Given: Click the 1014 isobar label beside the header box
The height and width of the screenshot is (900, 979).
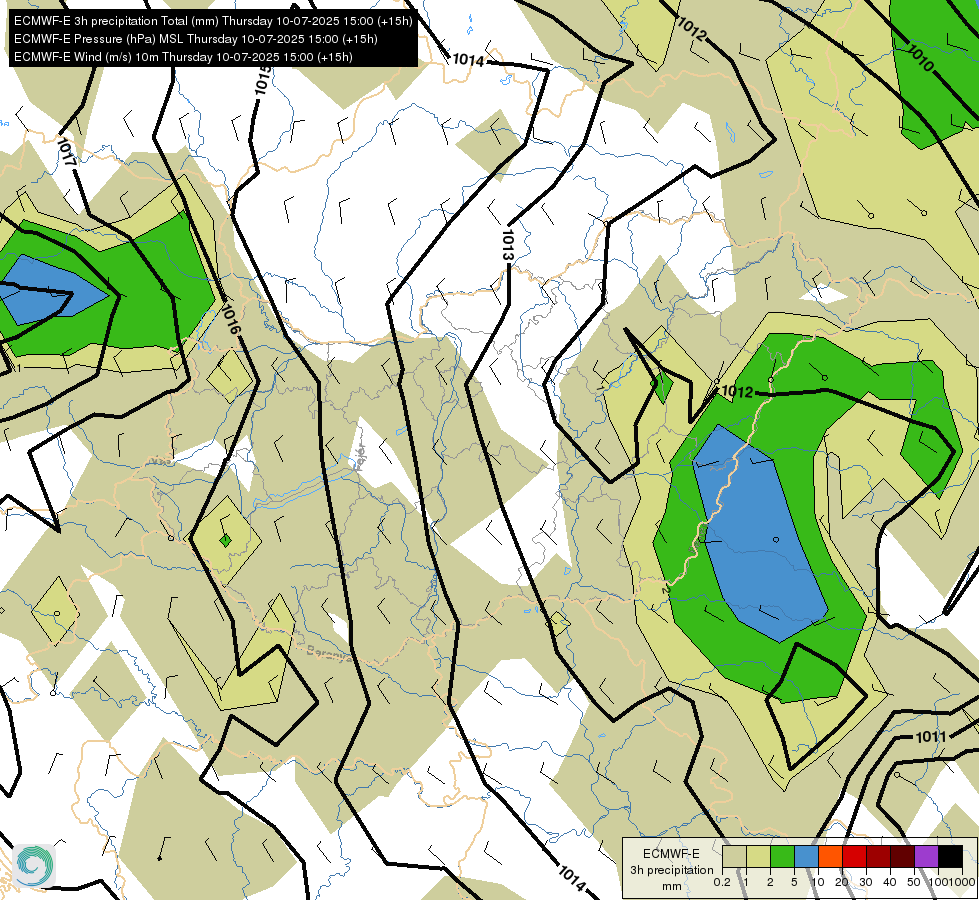Looking at the screenshot, I should click(468, 60).
